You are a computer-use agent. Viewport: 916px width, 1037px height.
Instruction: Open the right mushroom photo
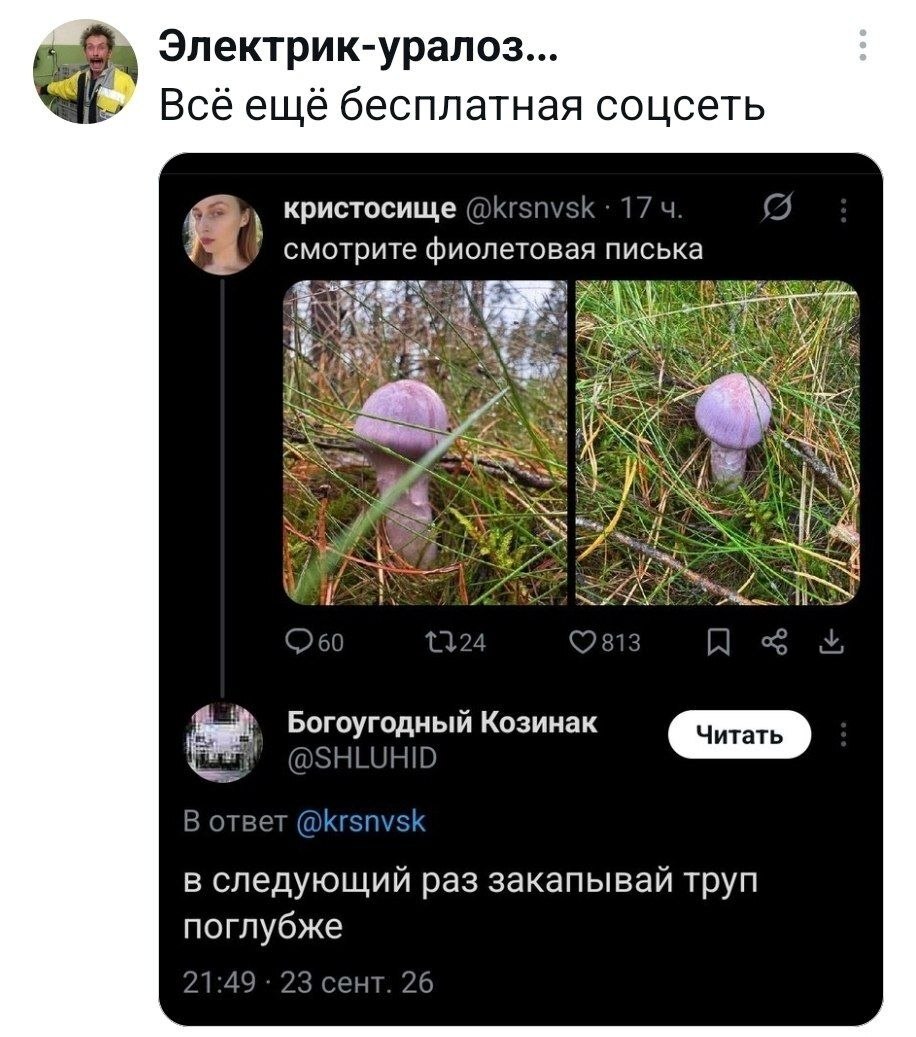pos(718,442)
